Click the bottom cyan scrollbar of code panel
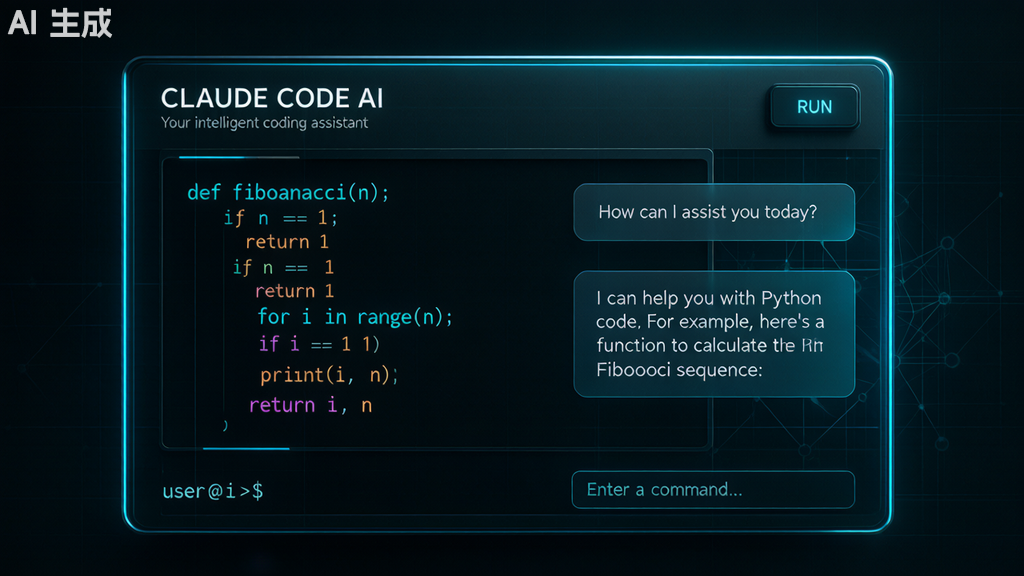The image size is (1024, 576). click(246, 449)
